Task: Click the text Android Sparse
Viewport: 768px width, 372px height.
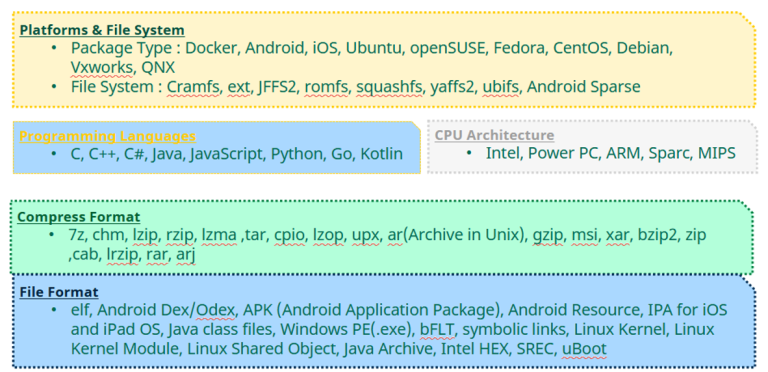Action: (584, 87)
